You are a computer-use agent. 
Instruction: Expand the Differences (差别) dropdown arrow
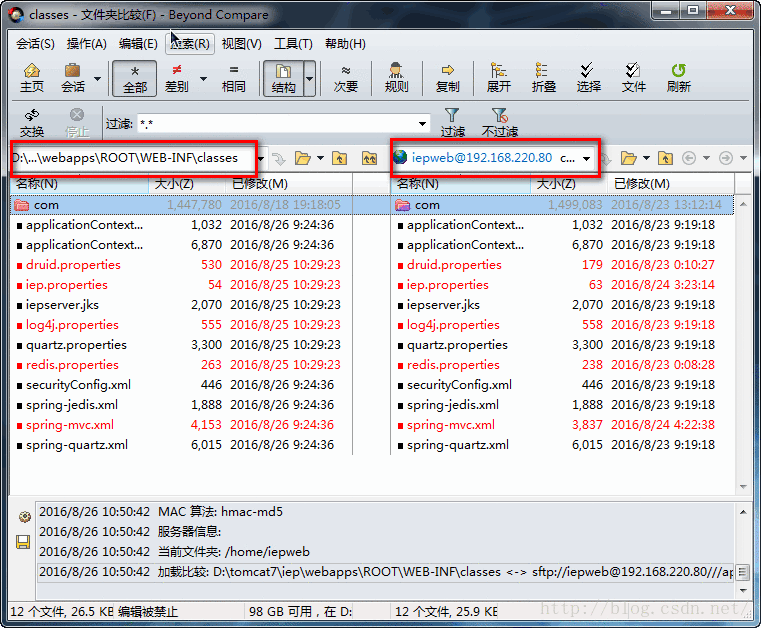coord(203,78)
